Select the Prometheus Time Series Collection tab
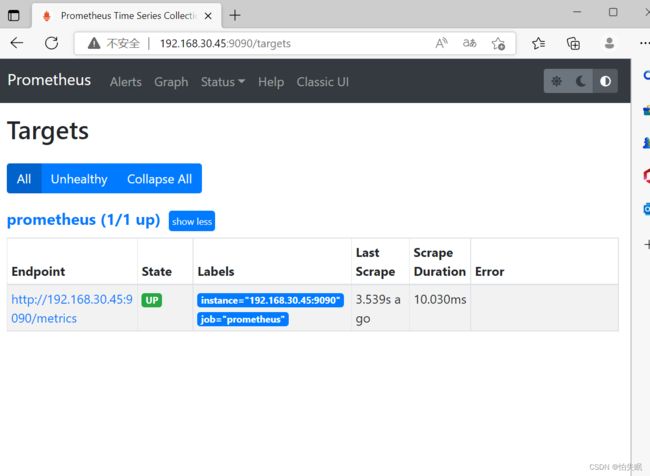The height and width of the screenshot is (476, 650). (126, 16)
